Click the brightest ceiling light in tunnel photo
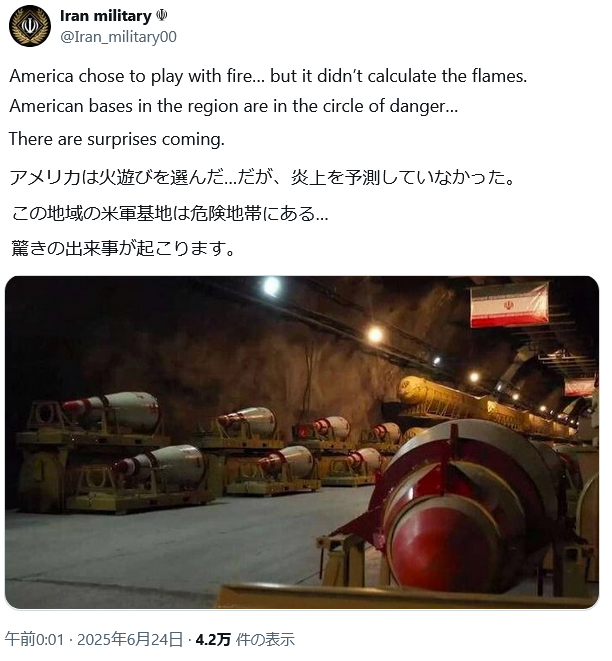This screenshot has width=612, height=661. (272, 286)
